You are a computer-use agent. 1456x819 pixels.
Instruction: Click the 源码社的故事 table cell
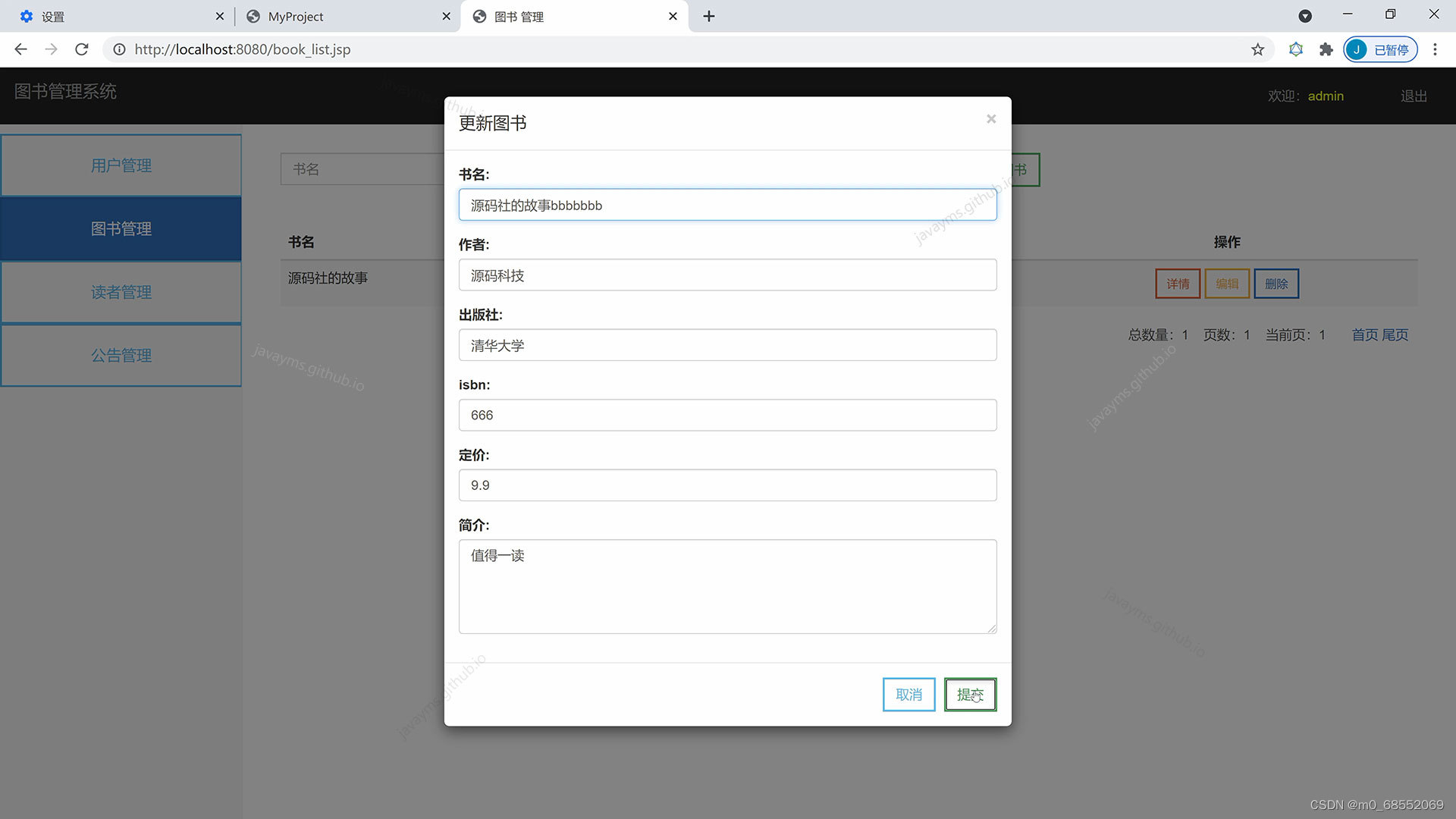(328, 278)
